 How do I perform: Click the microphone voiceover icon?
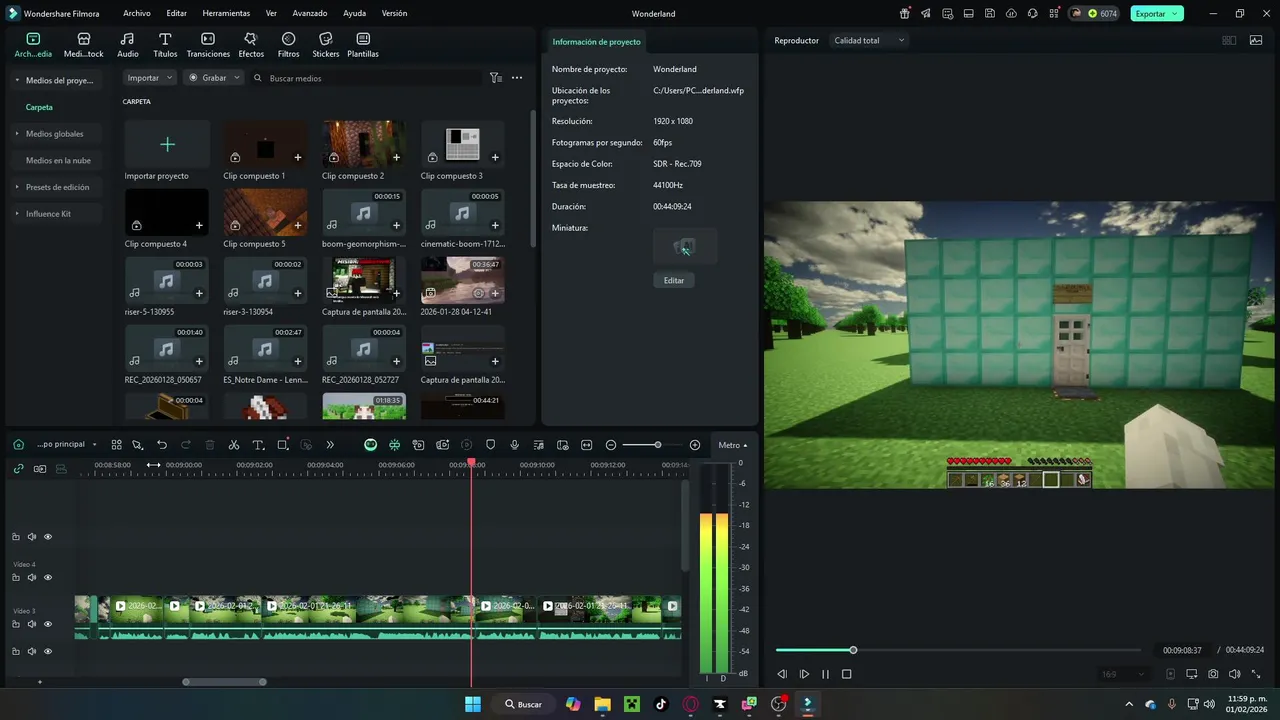point(514,445)
